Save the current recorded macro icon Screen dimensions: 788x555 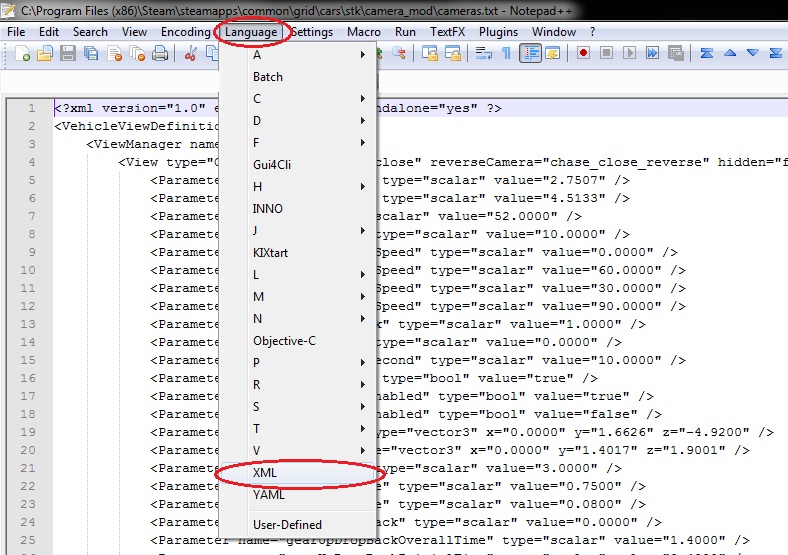coord(676,53)
